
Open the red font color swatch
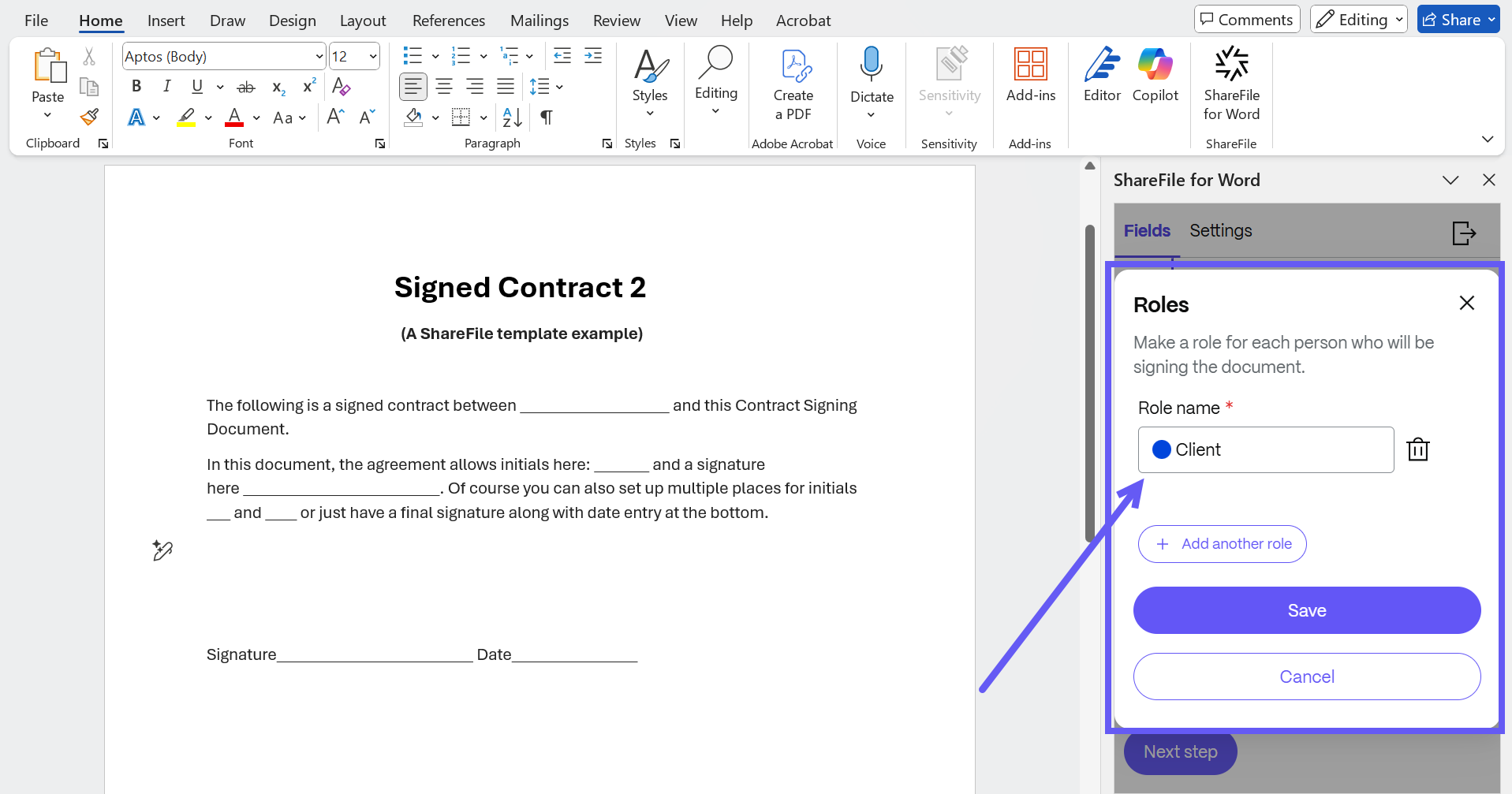[234, 117]
